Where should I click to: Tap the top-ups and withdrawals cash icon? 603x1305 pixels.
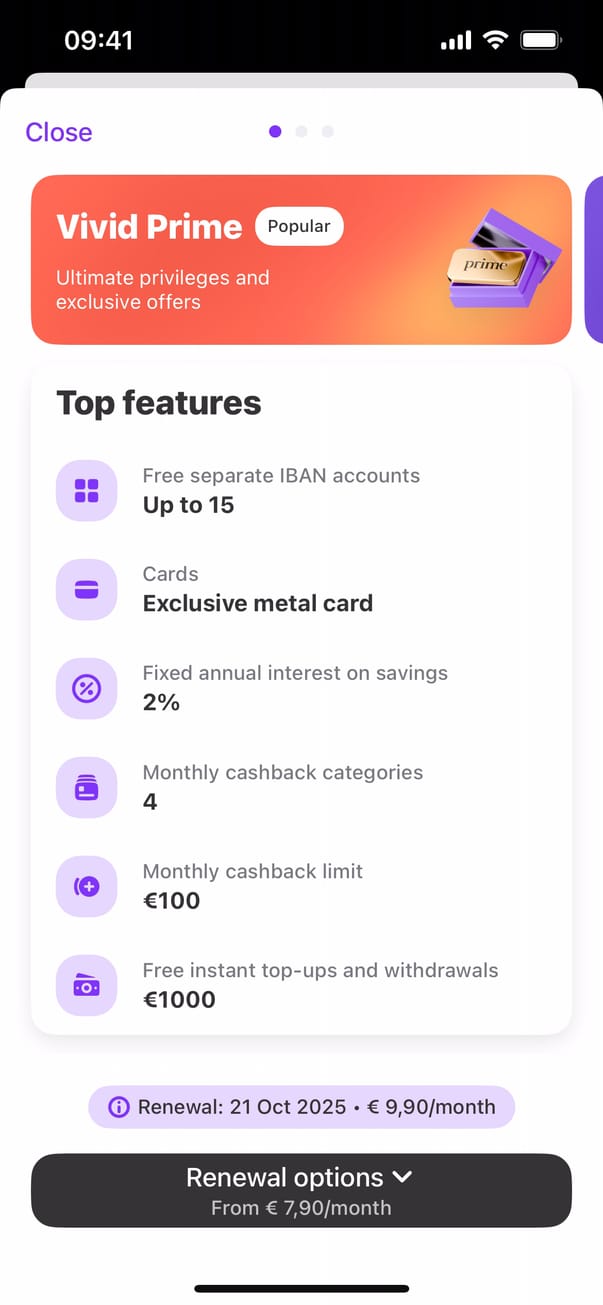click(87, 985)
